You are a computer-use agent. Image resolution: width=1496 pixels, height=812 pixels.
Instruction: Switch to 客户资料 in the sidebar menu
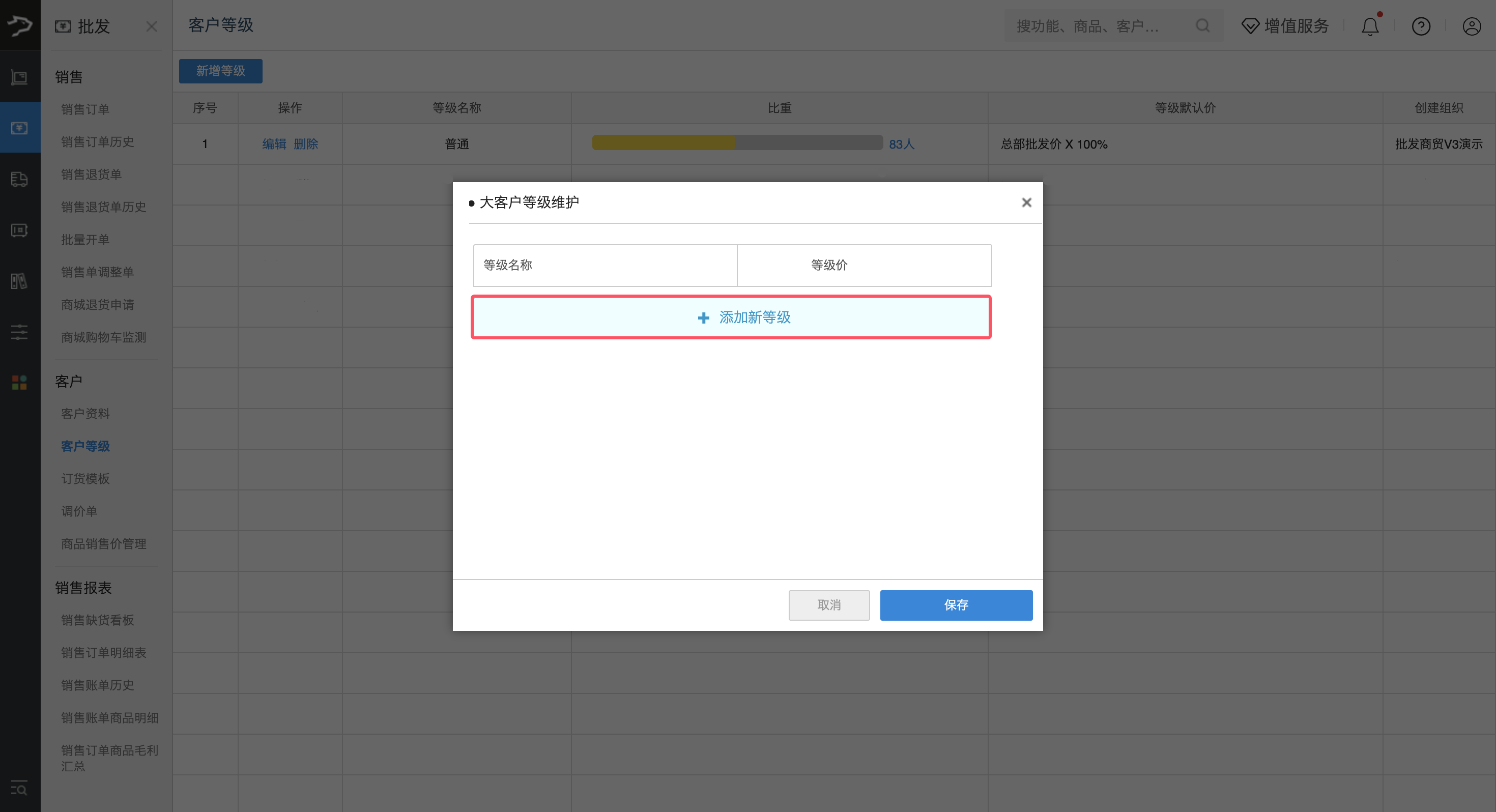tap(85, 413)
